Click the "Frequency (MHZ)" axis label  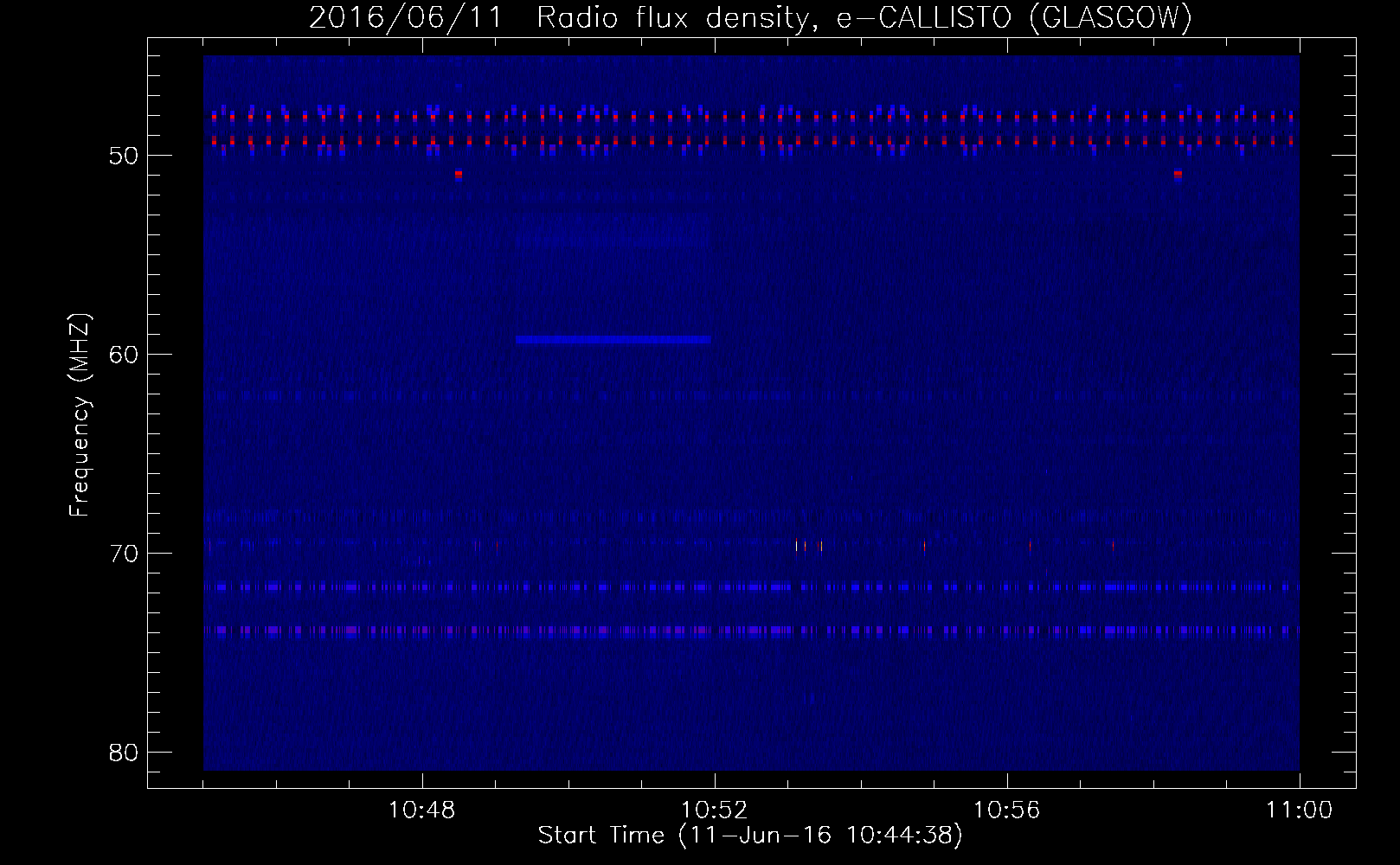(80, 415)
